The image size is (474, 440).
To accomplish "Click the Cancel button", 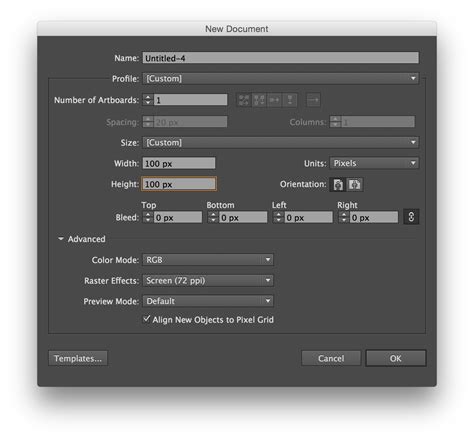I will pyautogui.click(x=331, y=359).
